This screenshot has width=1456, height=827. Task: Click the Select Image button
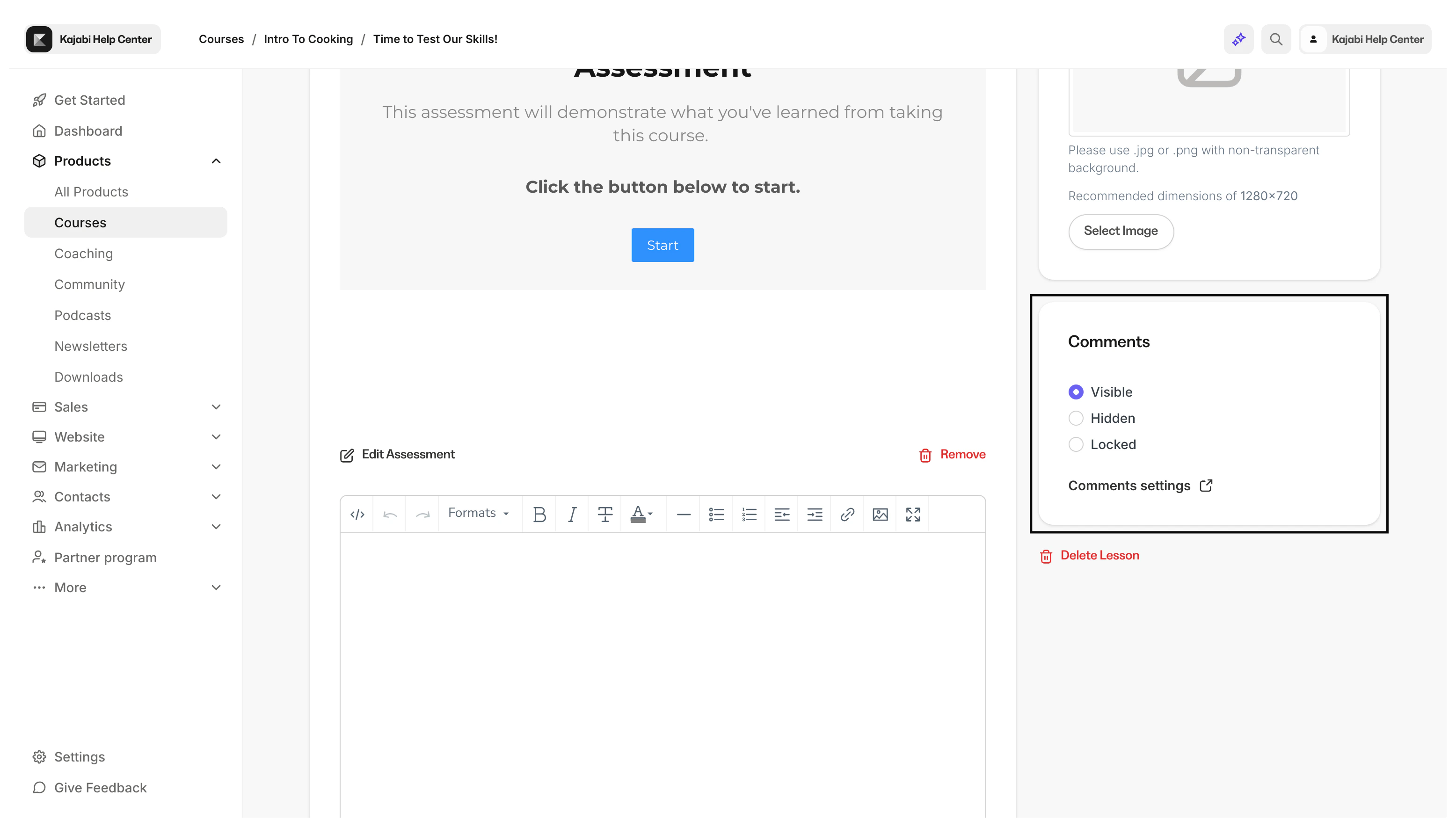[1120, 231]
